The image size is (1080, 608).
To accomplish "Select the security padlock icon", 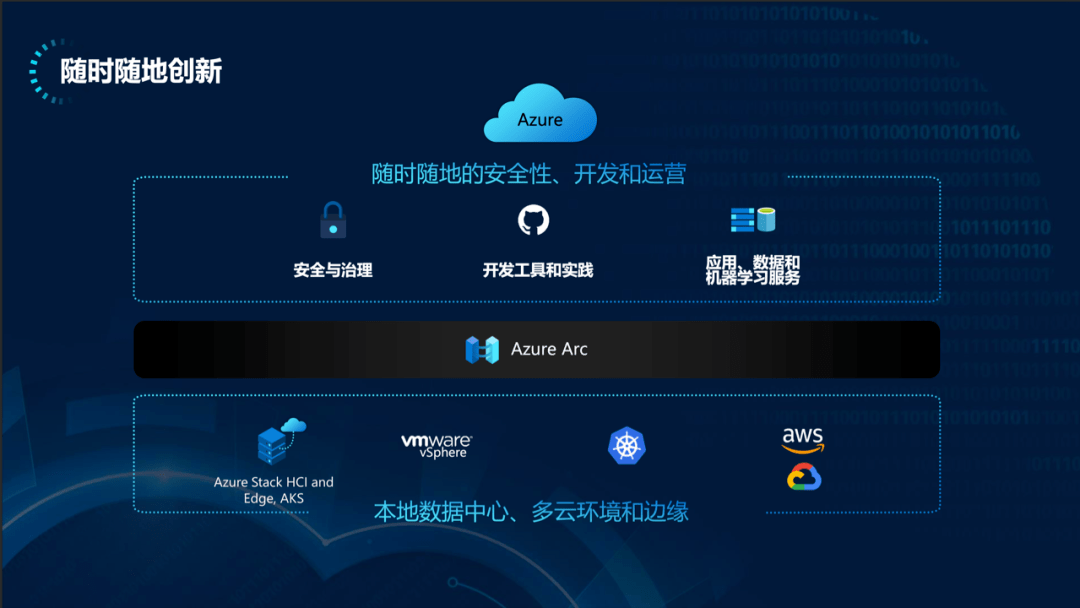I will [333, 220].
